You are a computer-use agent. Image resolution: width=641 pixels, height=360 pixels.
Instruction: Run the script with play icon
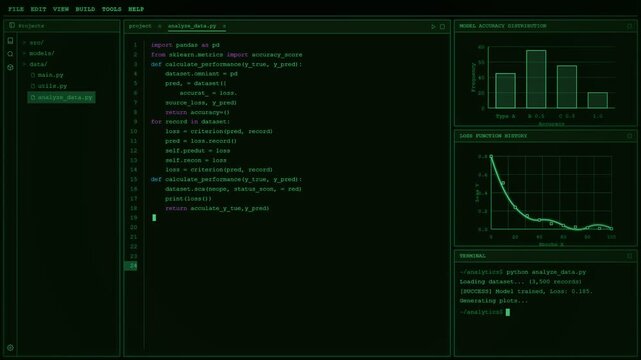(x=433, y=27)
